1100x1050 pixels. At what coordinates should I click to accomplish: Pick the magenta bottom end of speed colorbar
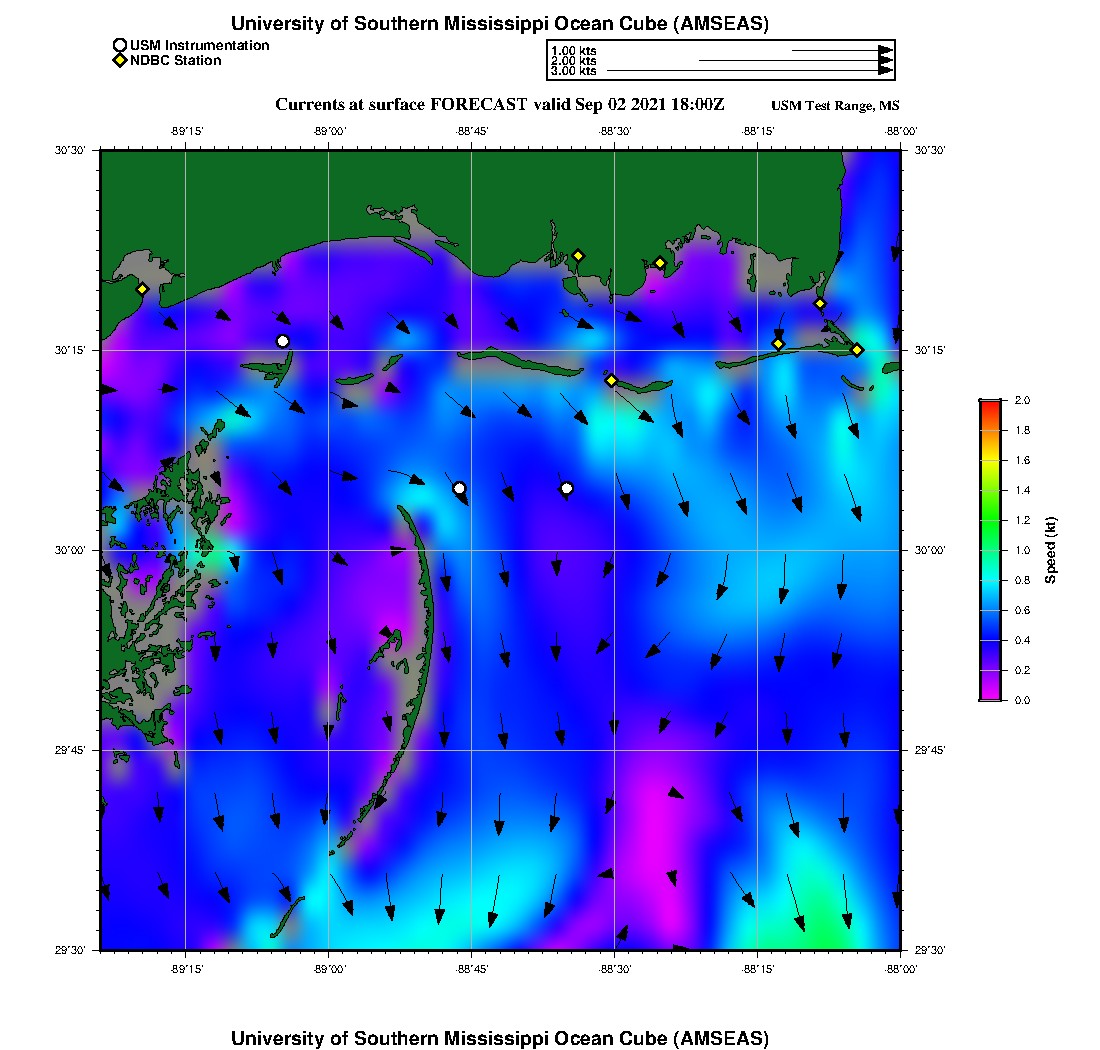pyautogui.click(x=990, y=696)
